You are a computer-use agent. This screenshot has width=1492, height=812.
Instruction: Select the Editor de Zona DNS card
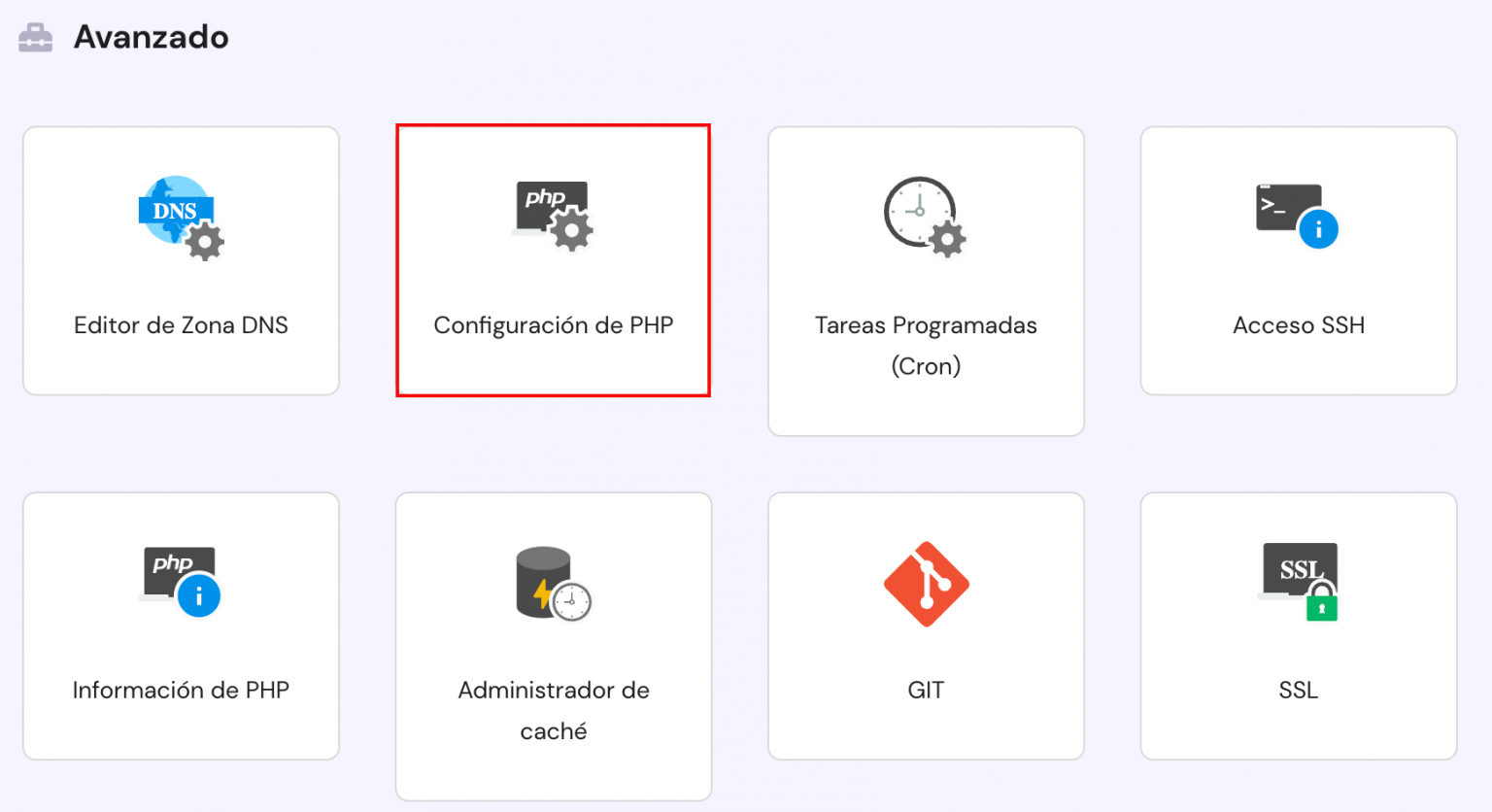181,259
